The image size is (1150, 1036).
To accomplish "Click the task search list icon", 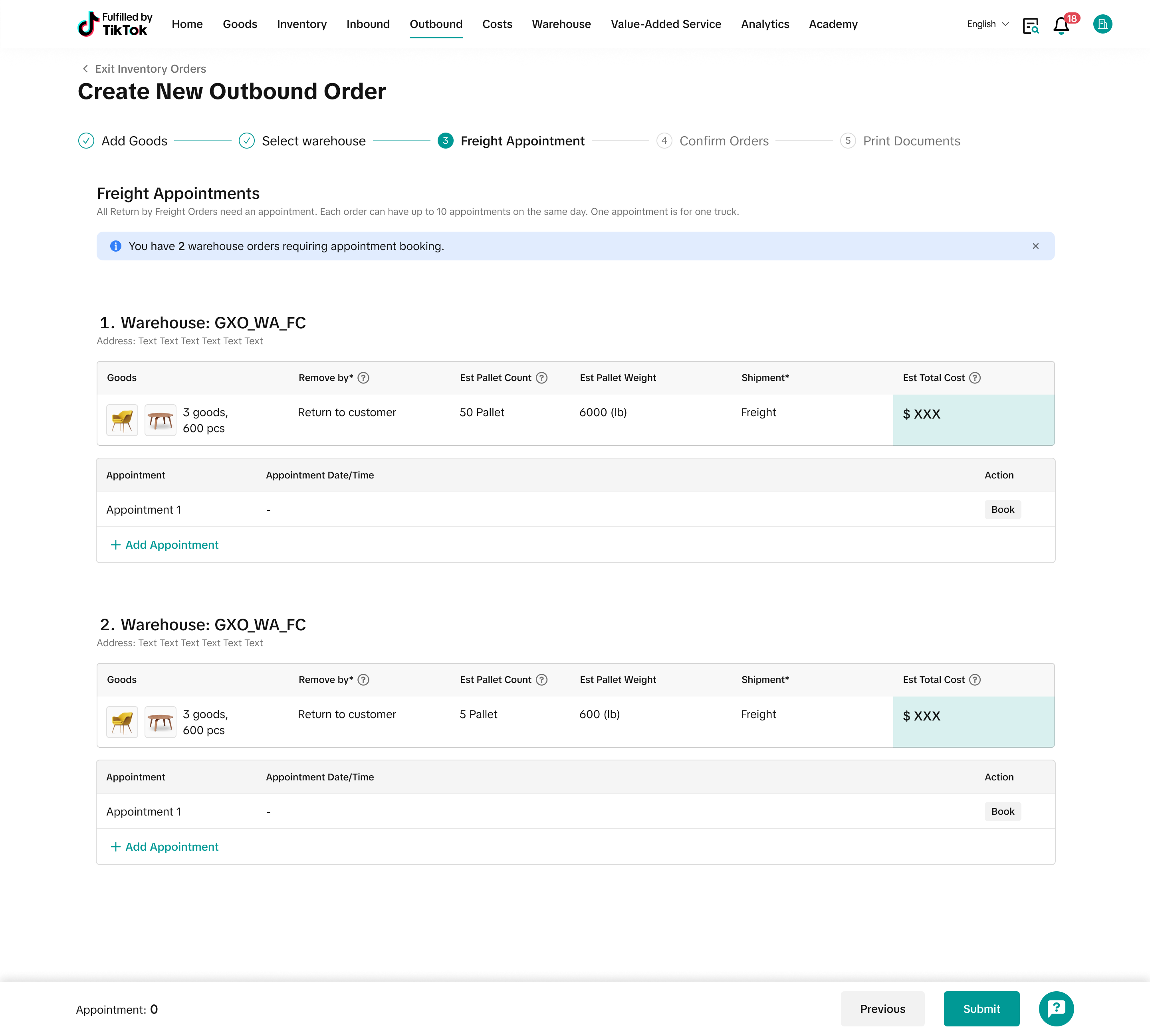I will click(1031, 26).
